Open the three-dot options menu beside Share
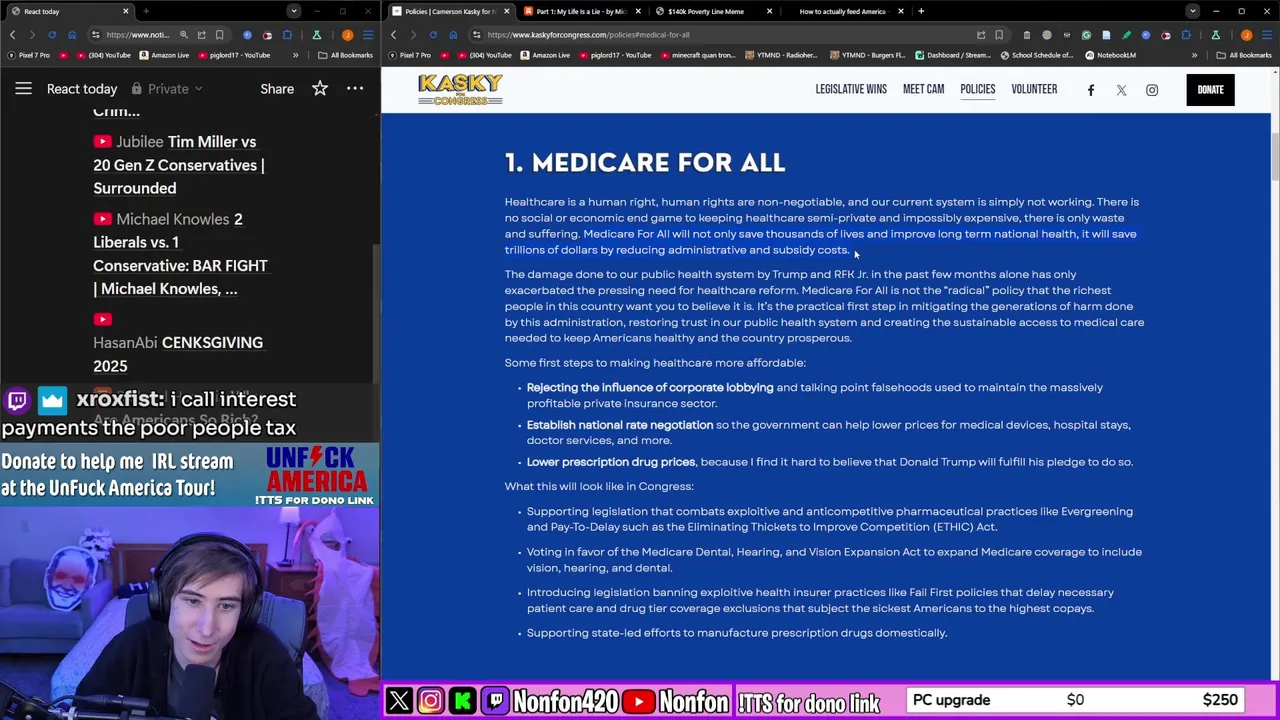Viewport: 1280px width, 720px height. (x=355, y=89)
